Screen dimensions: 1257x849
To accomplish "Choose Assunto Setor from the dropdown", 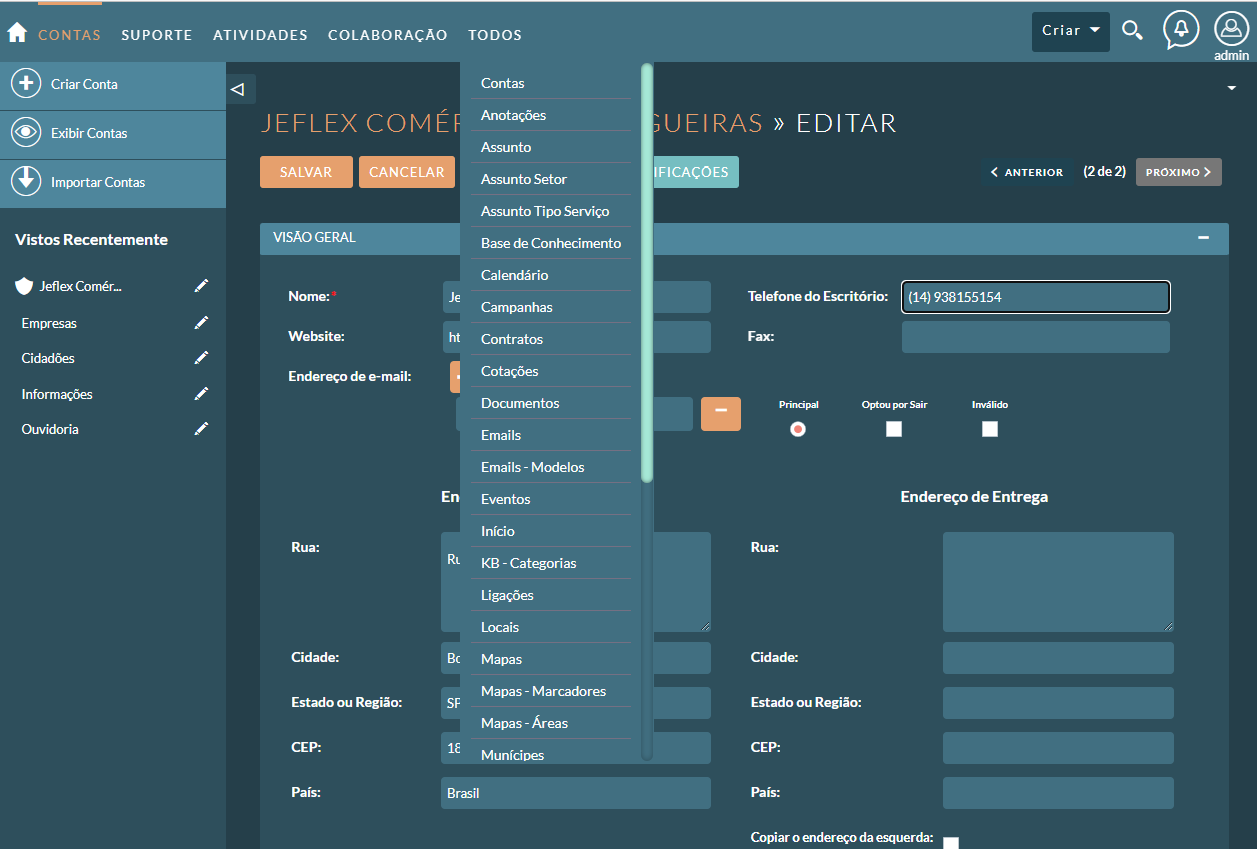I will [x=551, y=179].
